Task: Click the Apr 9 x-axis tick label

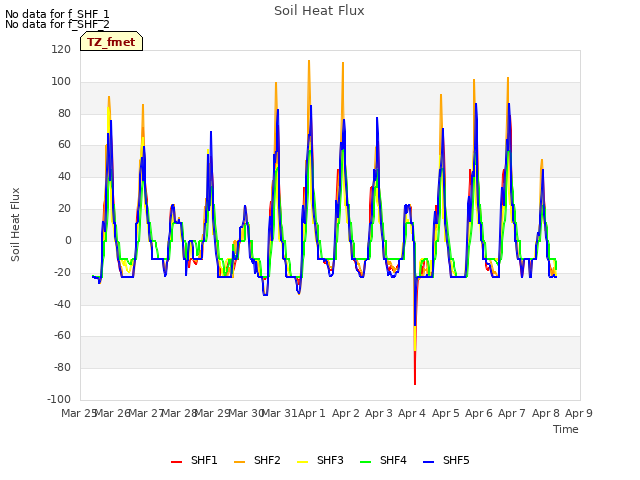Action: 579,413
